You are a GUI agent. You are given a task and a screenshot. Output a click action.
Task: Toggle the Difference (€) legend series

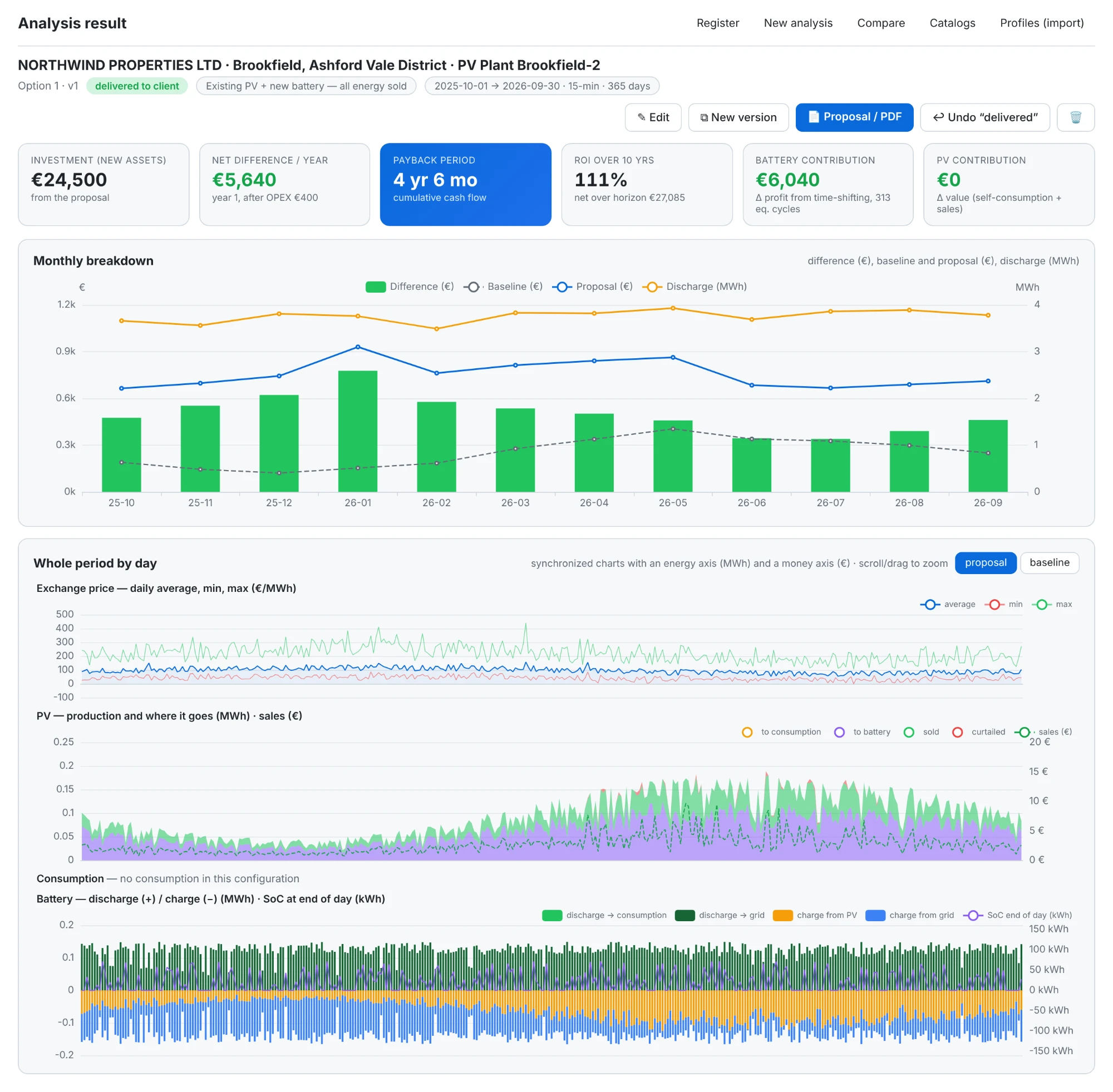pyautogui.click(x=410, y=286)
